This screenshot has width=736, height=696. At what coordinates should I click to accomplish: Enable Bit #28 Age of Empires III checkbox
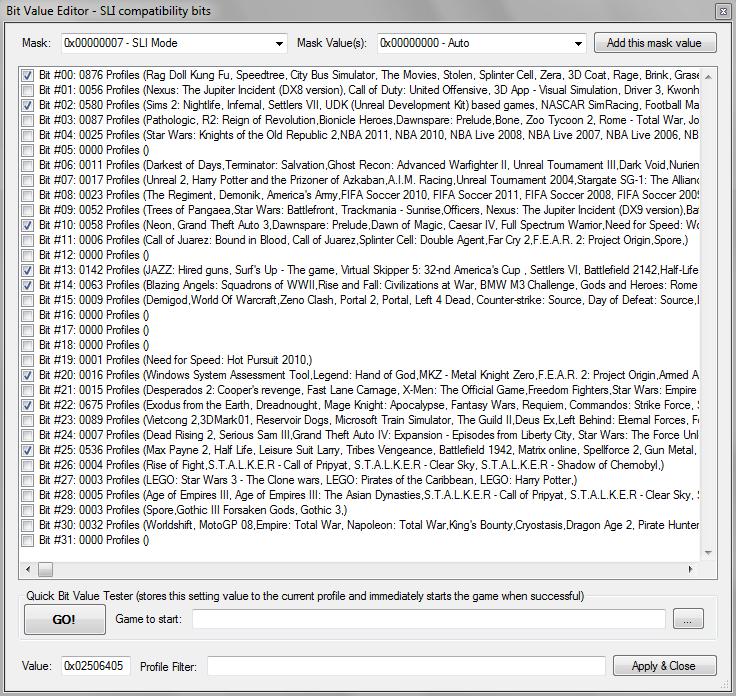click(28, 496)
